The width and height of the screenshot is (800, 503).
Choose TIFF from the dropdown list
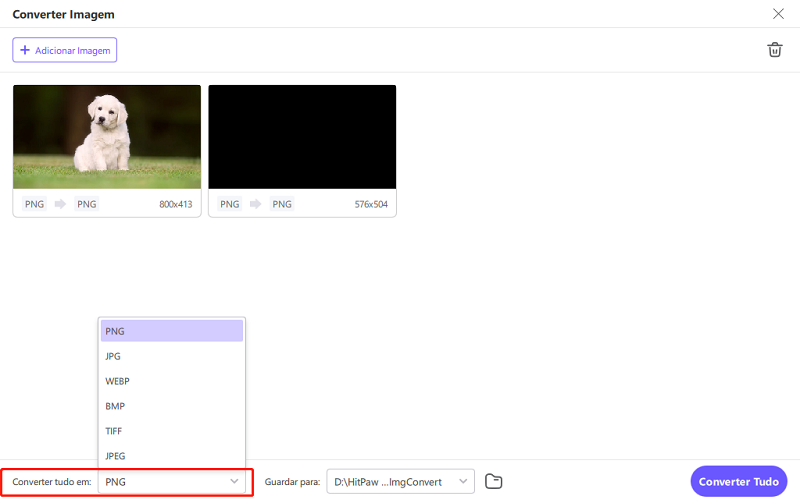pyautogui.click(x=172, y=431)
